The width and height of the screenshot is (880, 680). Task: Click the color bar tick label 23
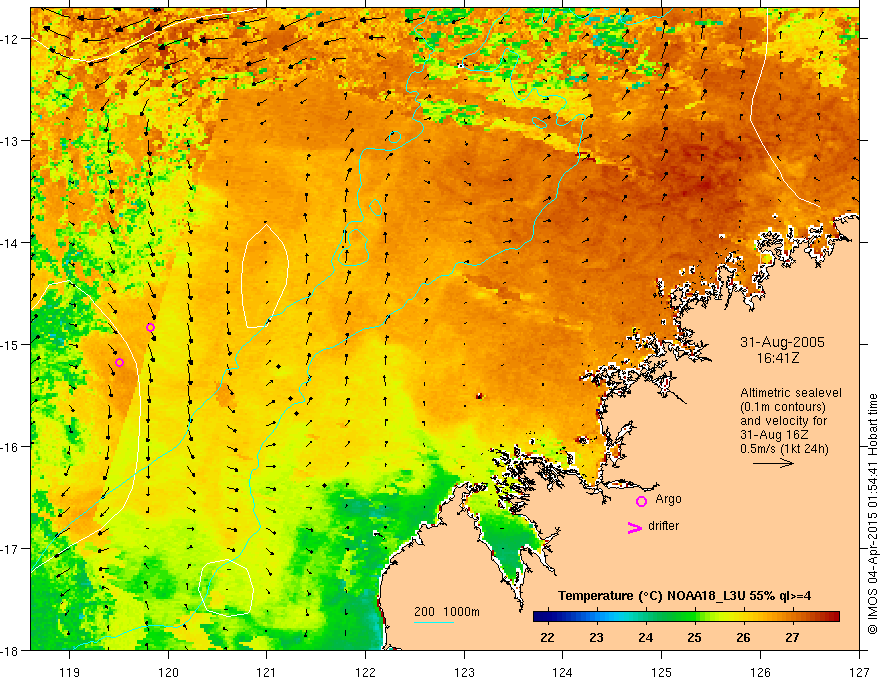(x=596, y=638)
